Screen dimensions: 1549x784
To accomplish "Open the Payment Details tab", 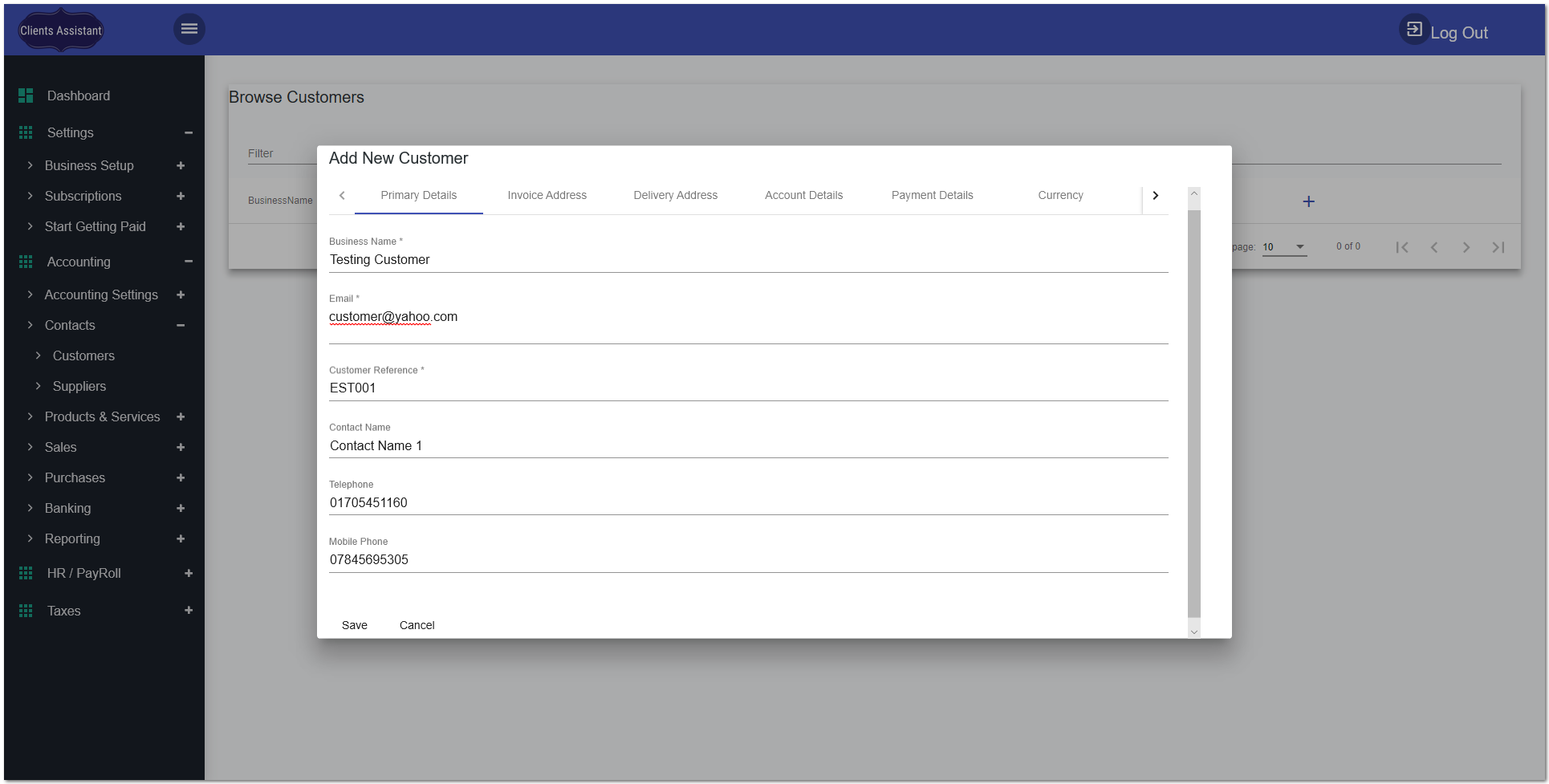I will click(932, 195).
